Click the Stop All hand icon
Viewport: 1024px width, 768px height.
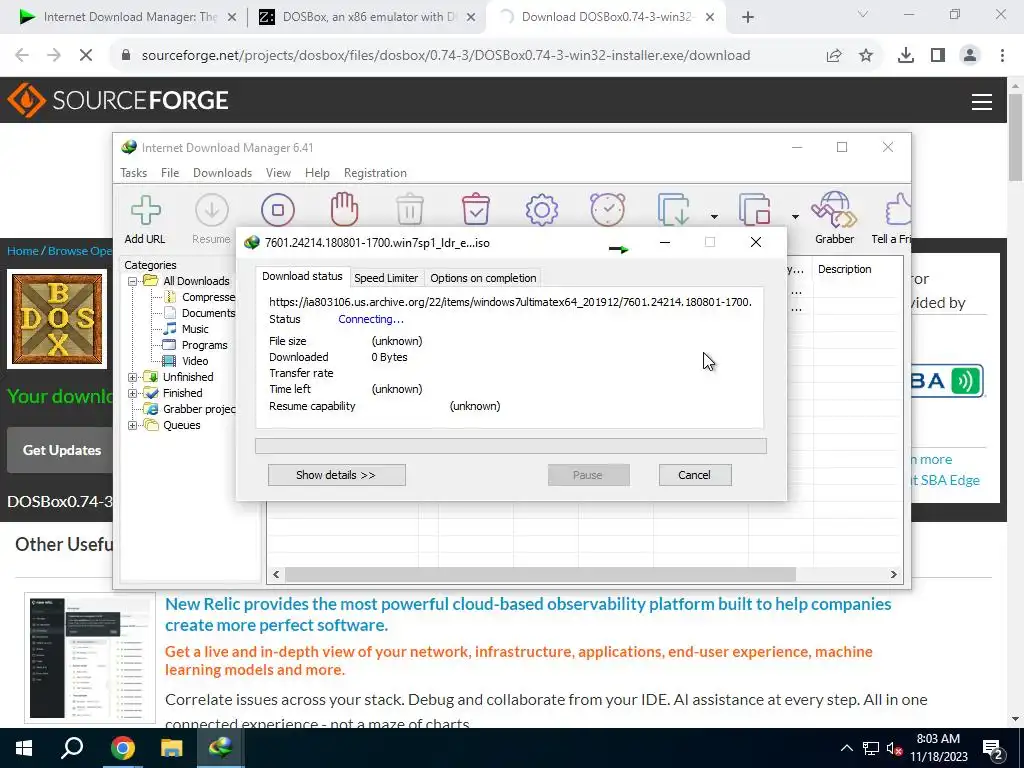344,209
